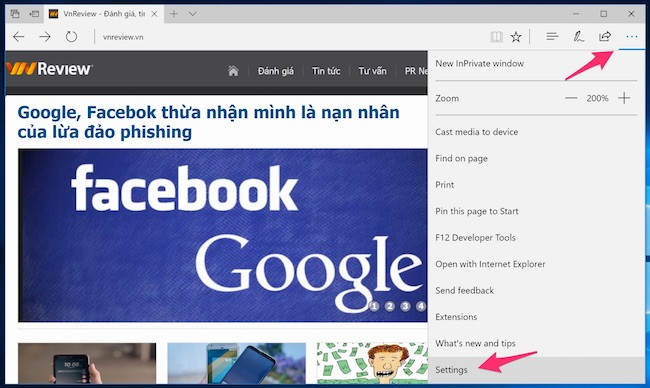The width and height of the screenshot is (650, 388).
Task: Select New InPrivate window
Action: pyautogui.click(x=480, y=63)
